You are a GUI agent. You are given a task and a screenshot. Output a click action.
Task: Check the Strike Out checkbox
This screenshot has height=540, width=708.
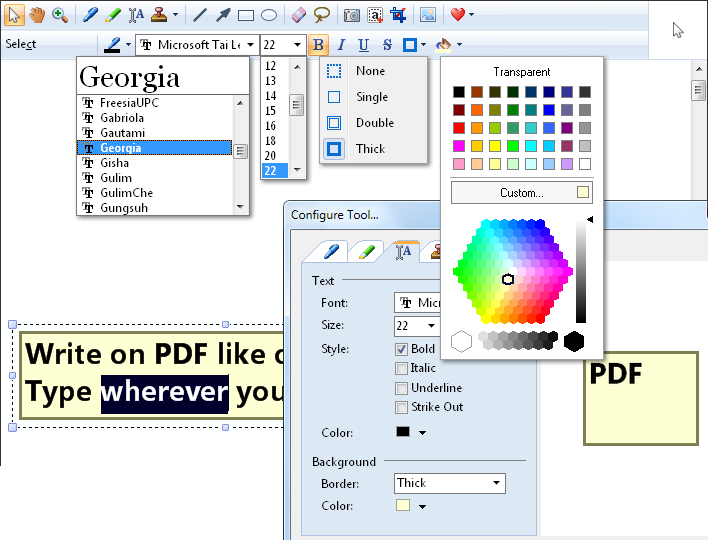402,407
